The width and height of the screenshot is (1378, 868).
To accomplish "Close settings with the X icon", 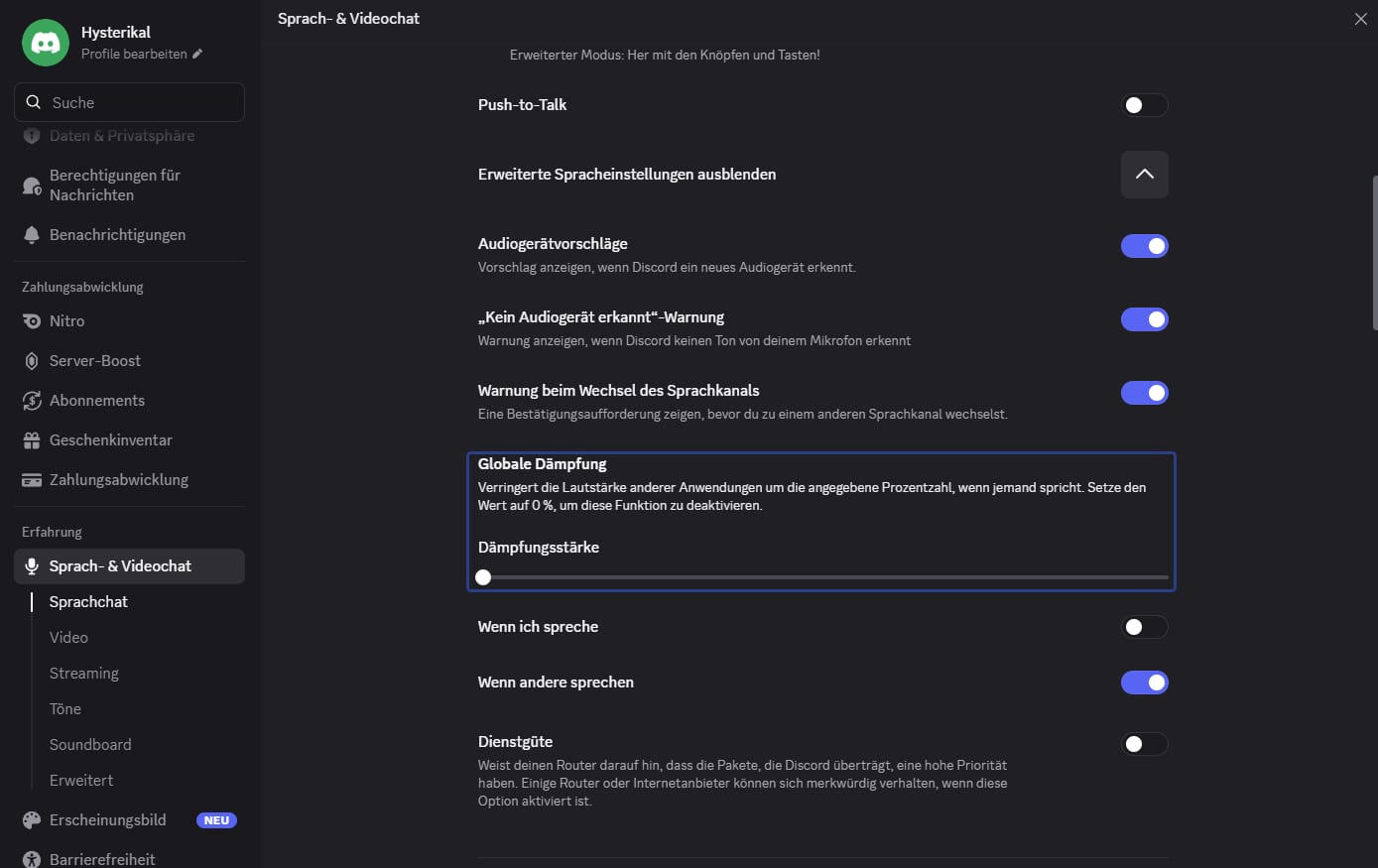I will click(1360, 19).
